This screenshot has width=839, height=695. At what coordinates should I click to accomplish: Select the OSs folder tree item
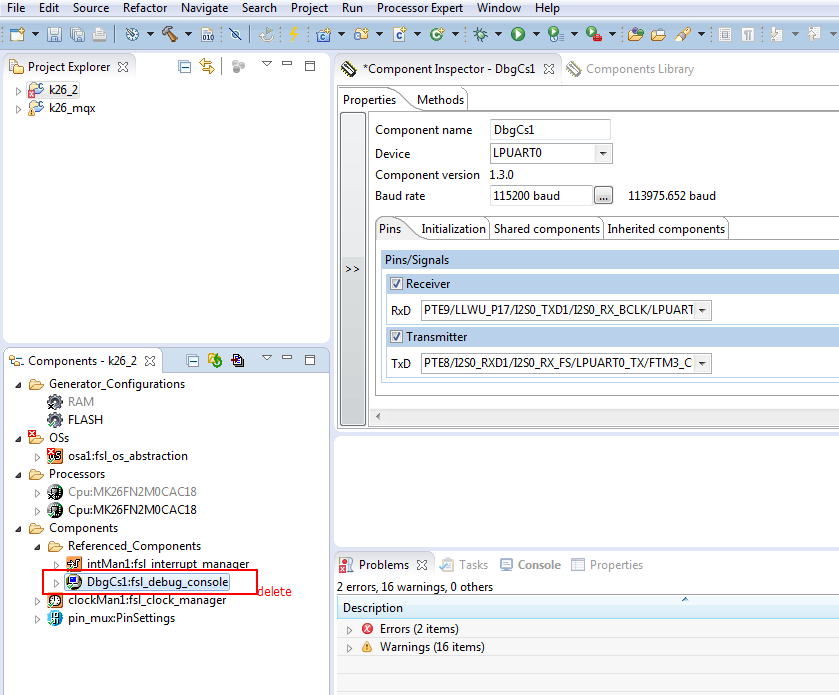point(59,438)
